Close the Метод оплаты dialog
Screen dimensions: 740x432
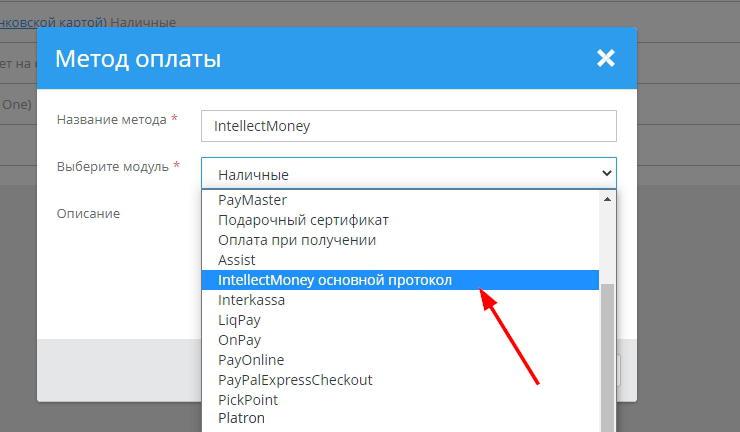pyautogui.click(x=605, y=58)
